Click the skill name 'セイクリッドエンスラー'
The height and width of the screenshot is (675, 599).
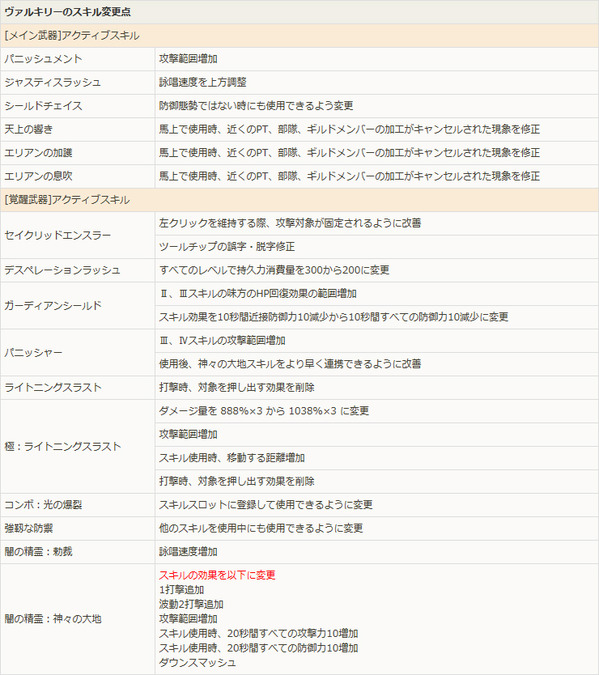pyautogui.click(x=58, y=235)
